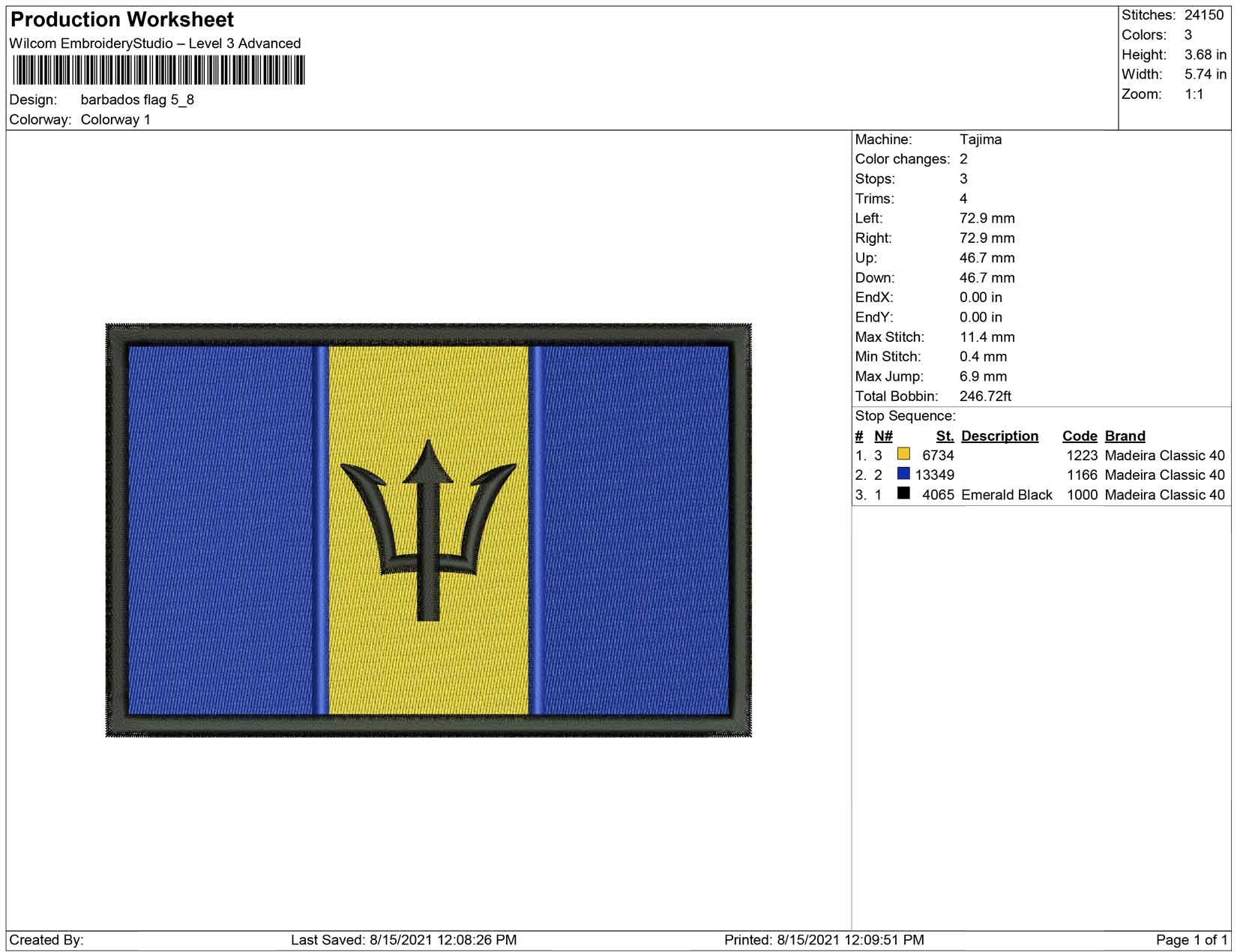The width and height of the screenshot is (1237, 952).
Task: Click the Max Jump value '6.9 mm'
Action: (x=984, y=376)
